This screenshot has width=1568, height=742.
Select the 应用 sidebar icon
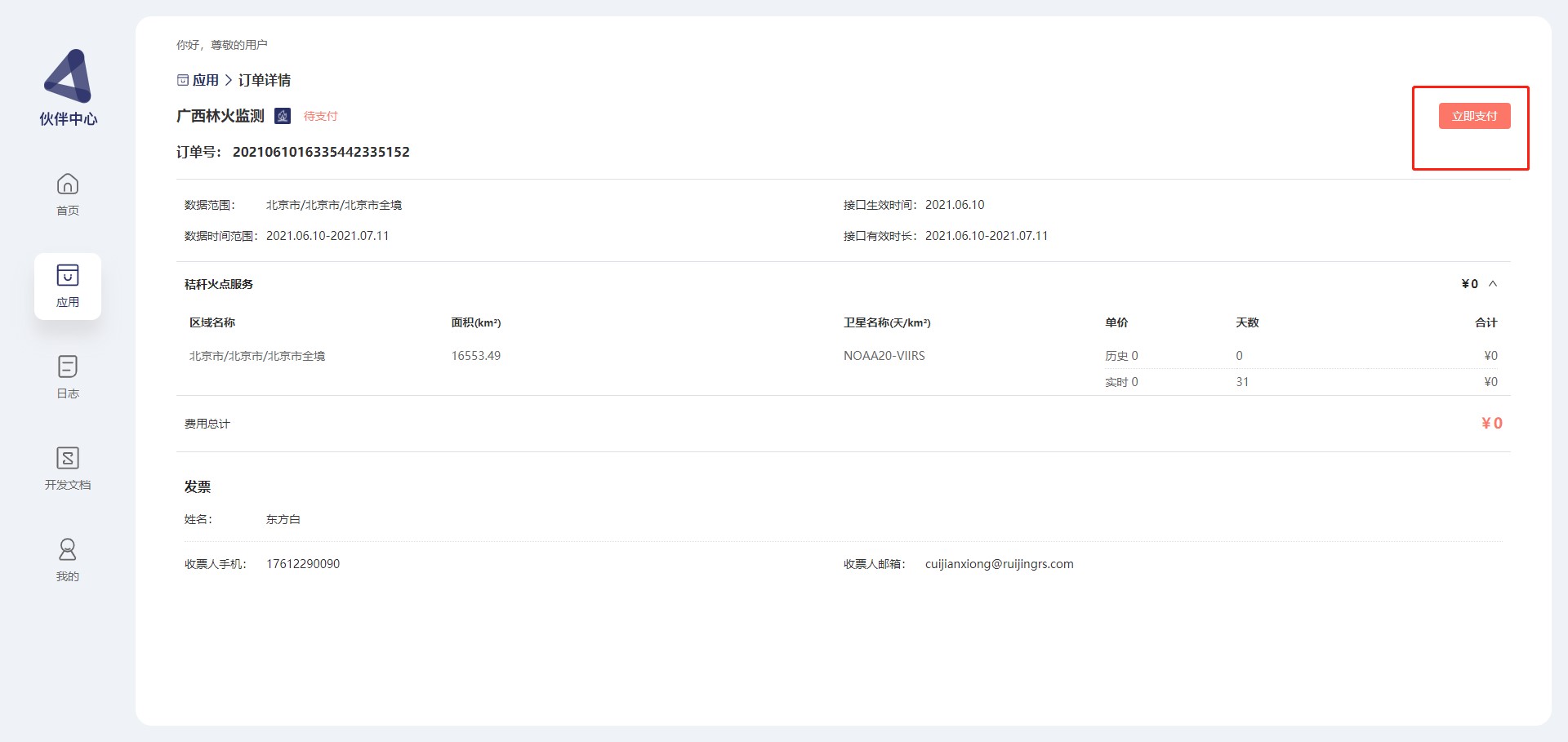tap(68, 275)
